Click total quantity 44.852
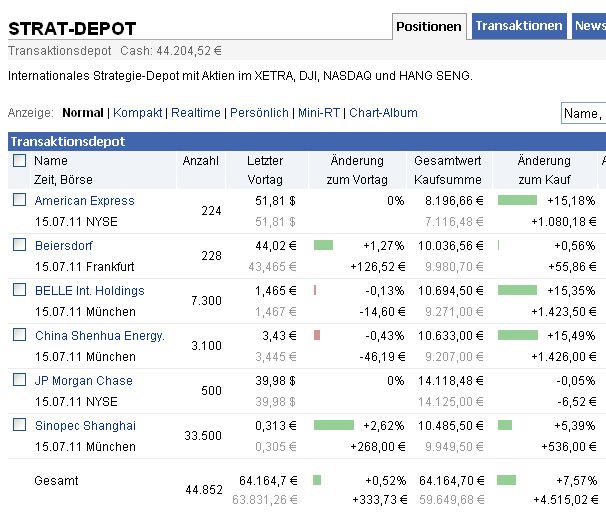 coord(204,490)
